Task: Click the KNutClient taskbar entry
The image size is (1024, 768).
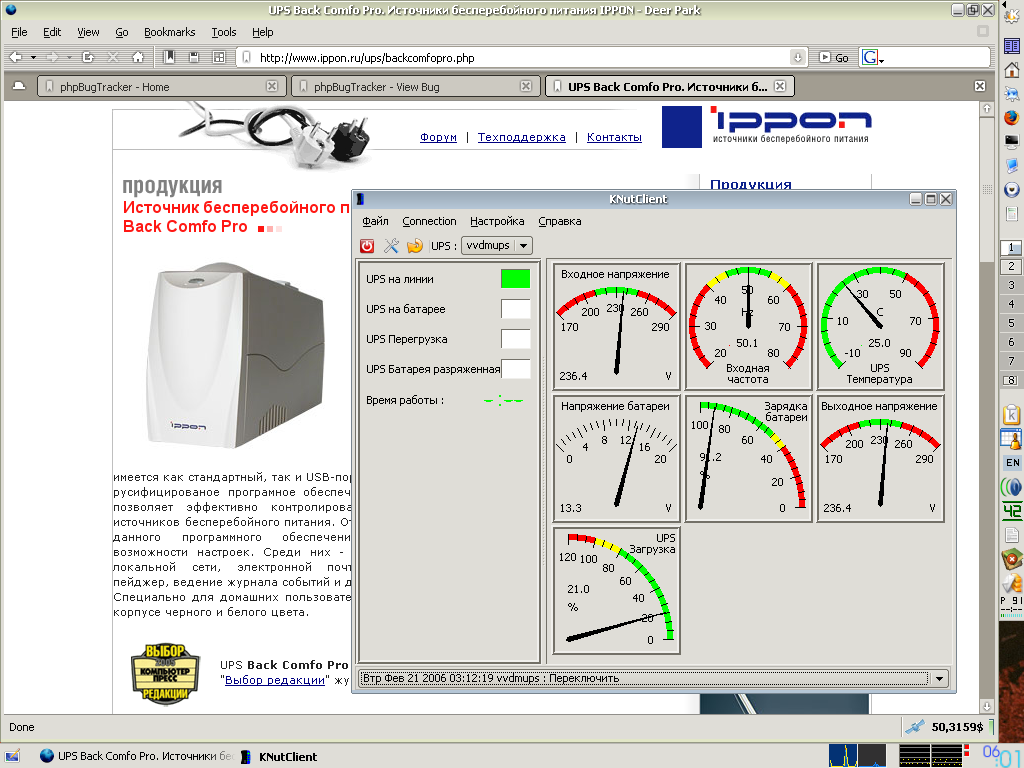Action: [x=280, y=756]
